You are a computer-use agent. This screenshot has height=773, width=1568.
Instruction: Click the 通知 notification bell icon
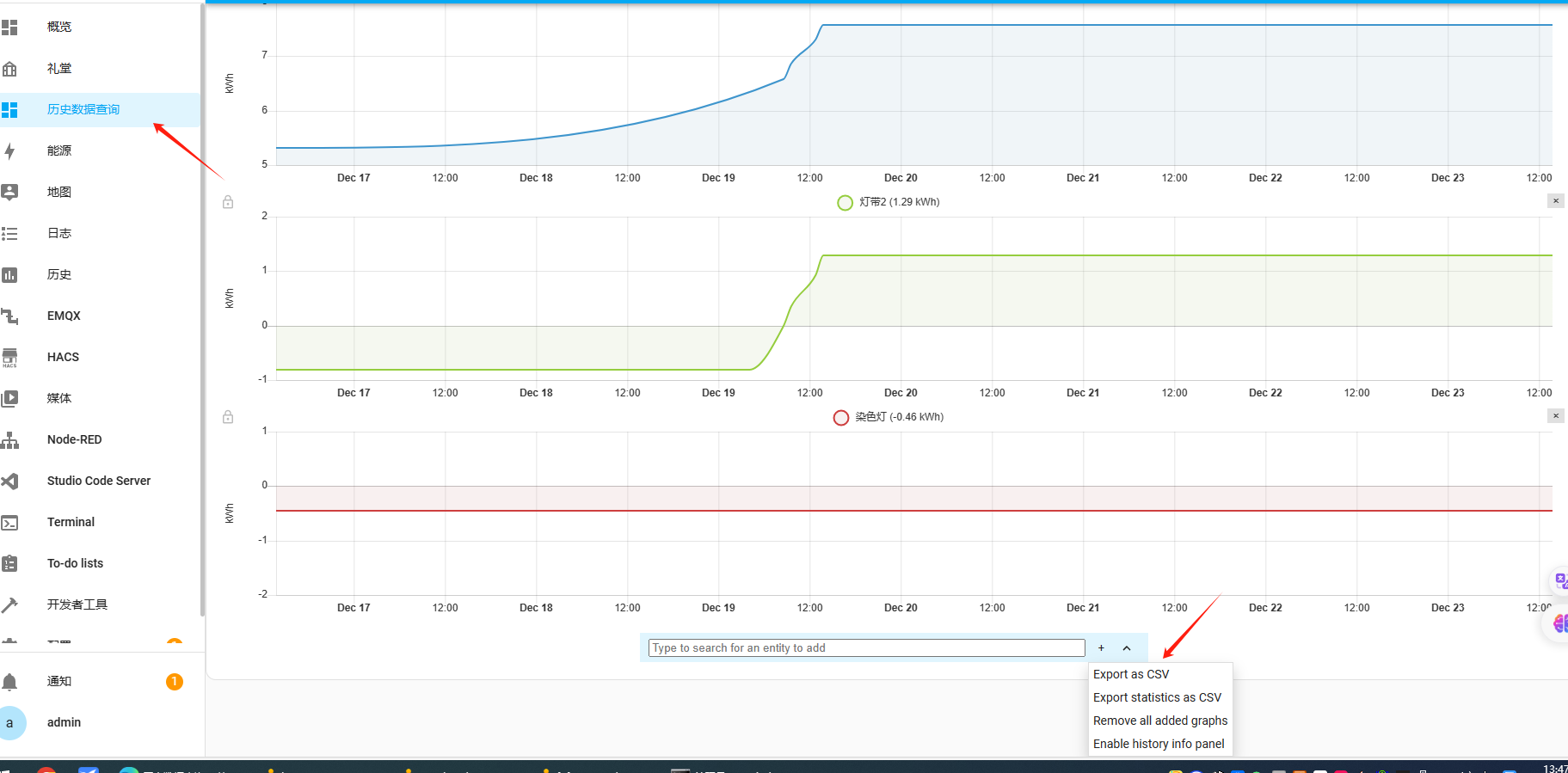click(10, 682)
